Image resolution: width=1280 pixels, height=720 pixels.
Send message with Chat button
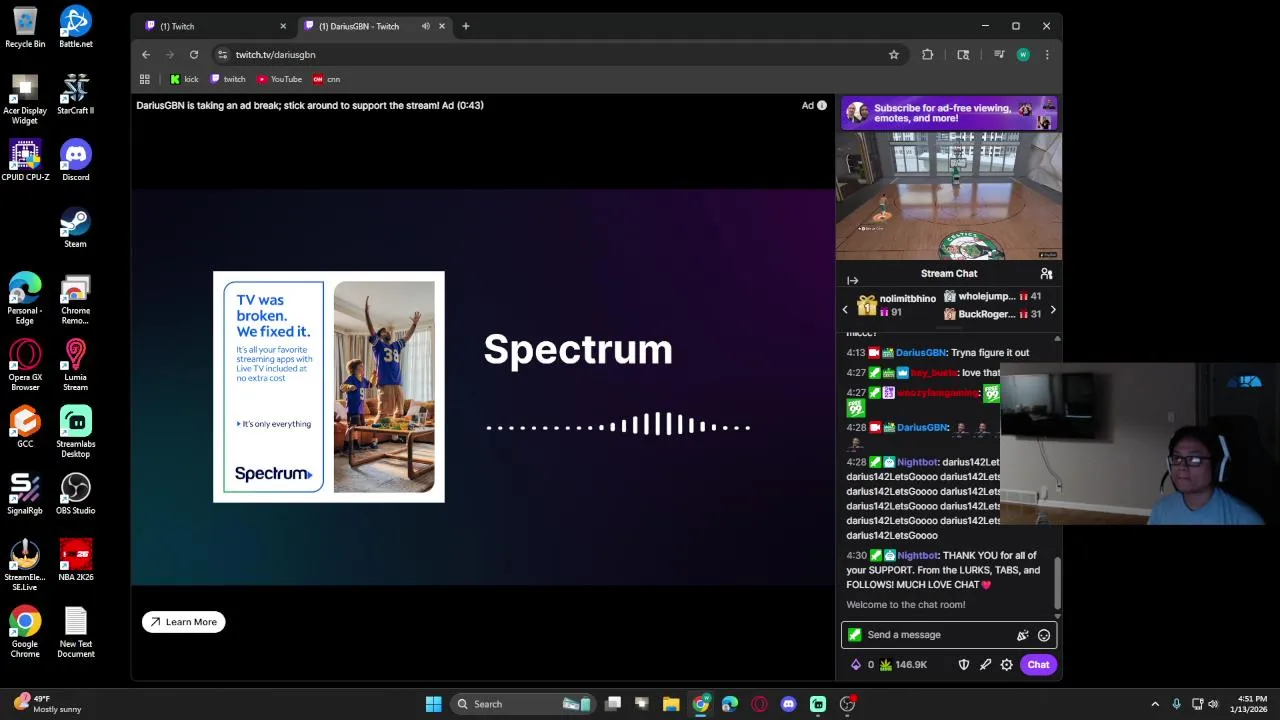click(x=1038, y=665)
